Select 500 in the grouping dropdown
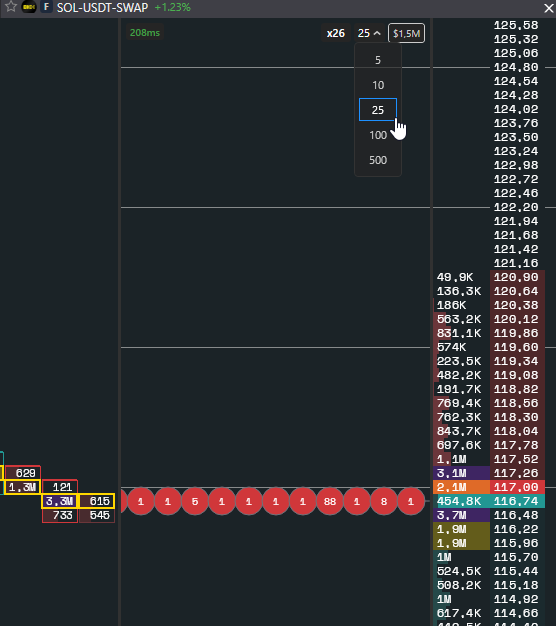The image size is (556, 626). pos(378,160)
